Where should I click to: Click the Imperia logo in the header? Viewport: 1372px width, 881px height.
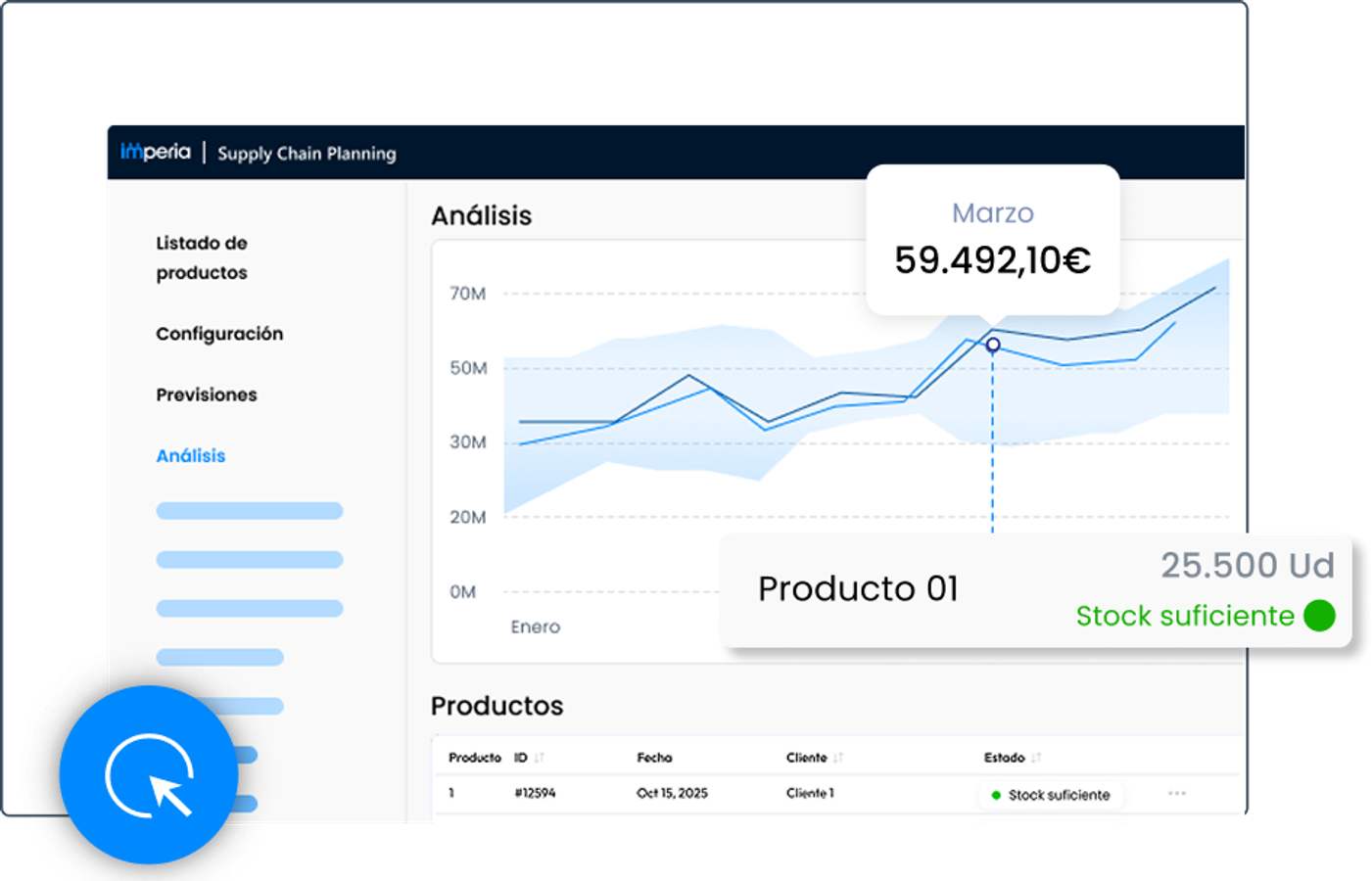pyautogui.click(x=155, y=152)
